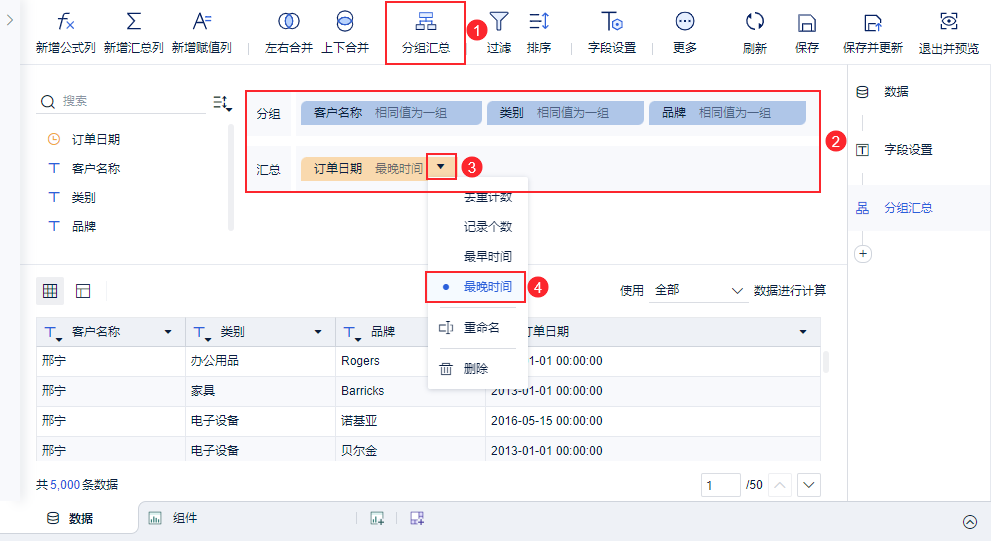This screenshot has width=991, height=541.
Task: Open 左右合并 merge tool
Action: pyautogui.click(x=289, y=21)
